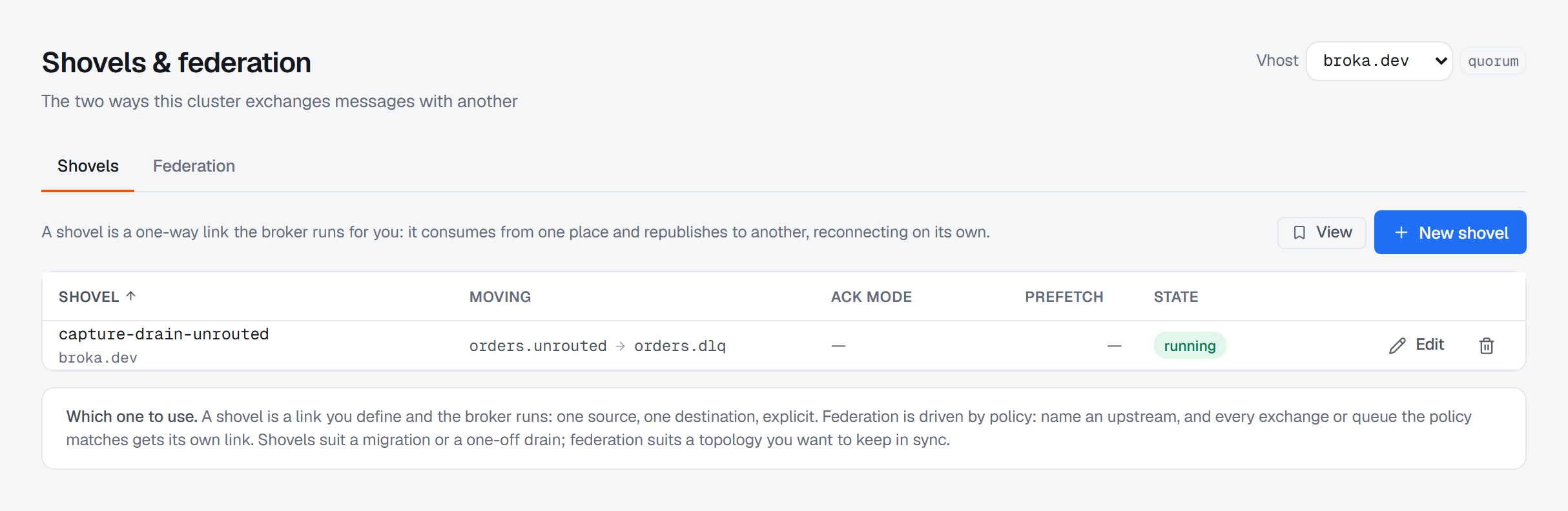Click the MOVING column header

pyautogui.click(x=500, y=297)
